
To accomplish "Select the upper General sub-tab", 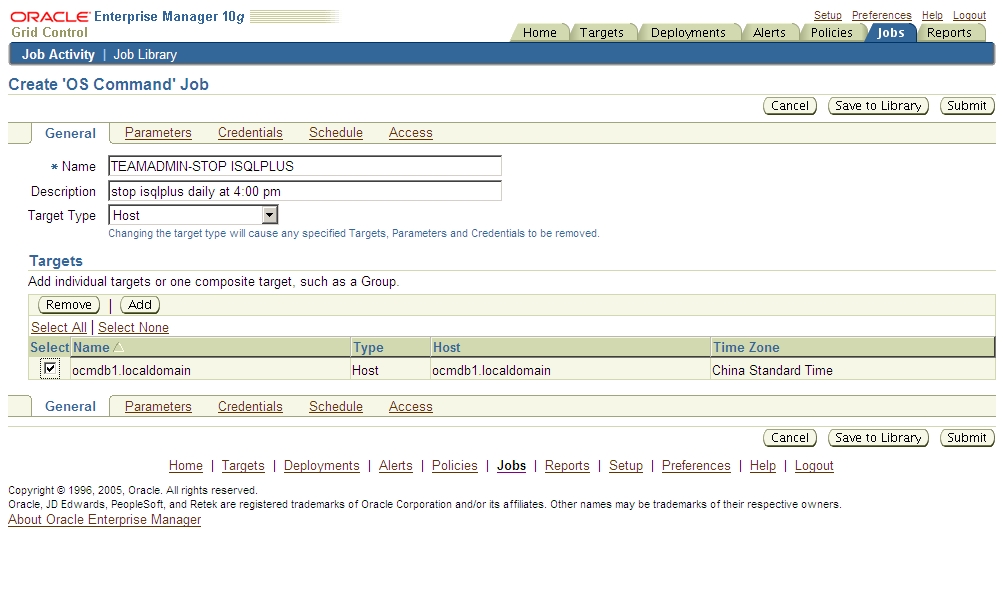I will 70,133.
